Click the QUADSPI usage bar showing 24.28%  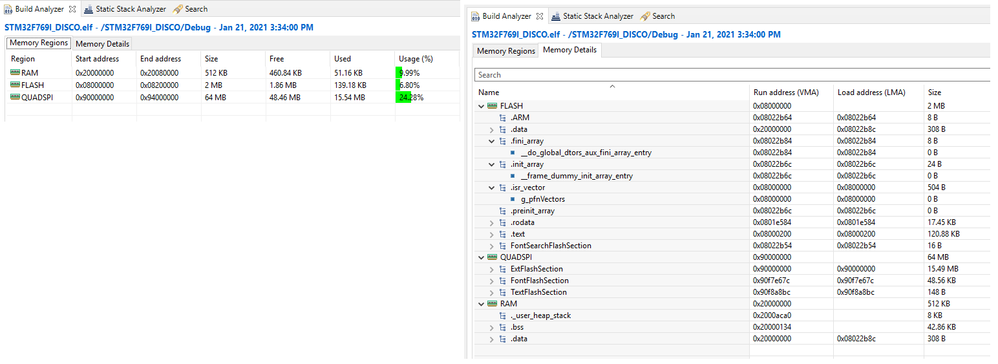click(x=403, y=97)
